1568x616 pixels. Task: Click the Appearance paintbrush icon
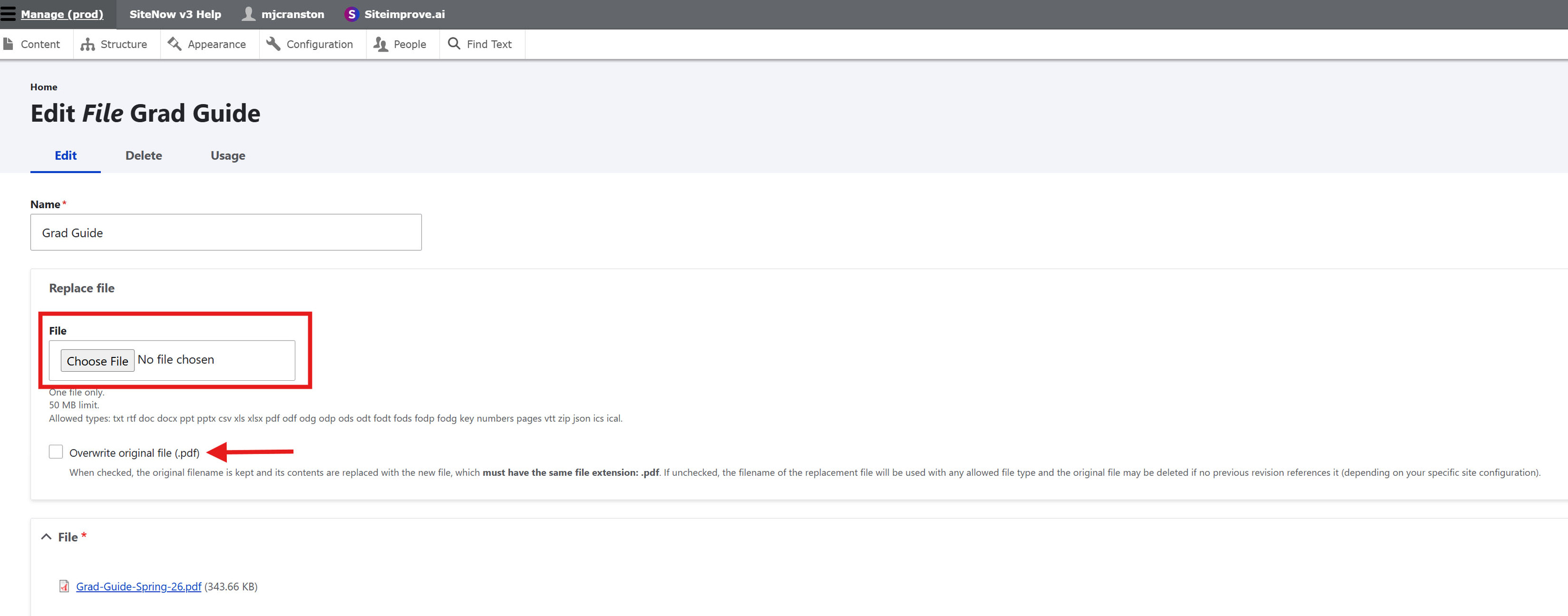coord(175,44)
